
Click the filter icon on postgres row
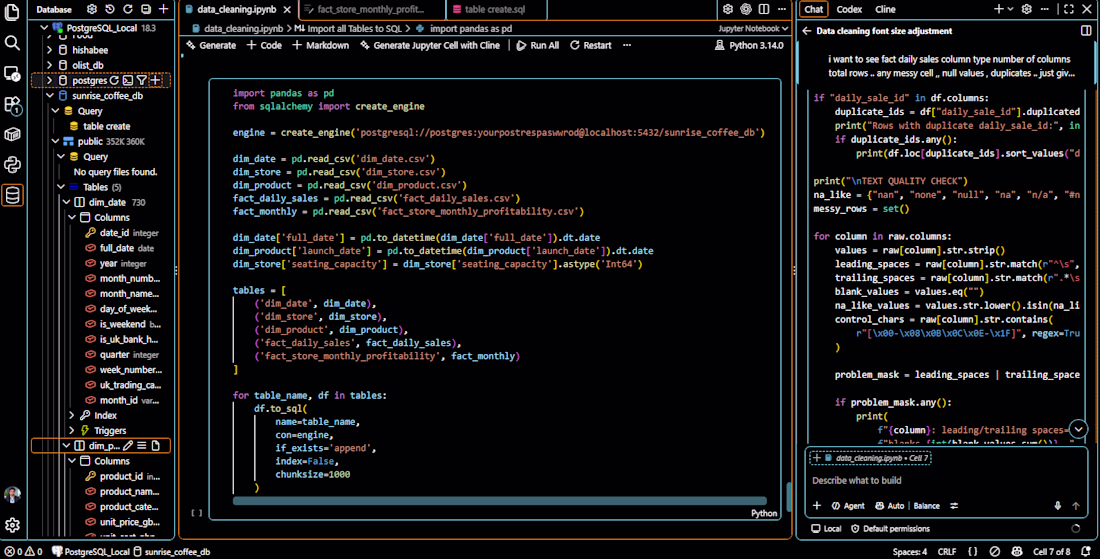142,81
